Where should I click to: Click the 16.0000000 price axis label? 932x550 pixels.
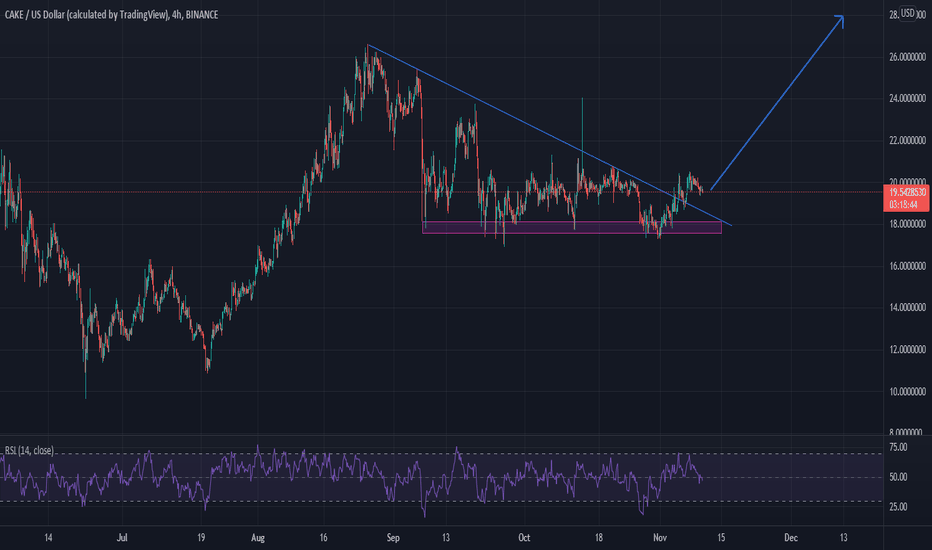pos(907,266)
